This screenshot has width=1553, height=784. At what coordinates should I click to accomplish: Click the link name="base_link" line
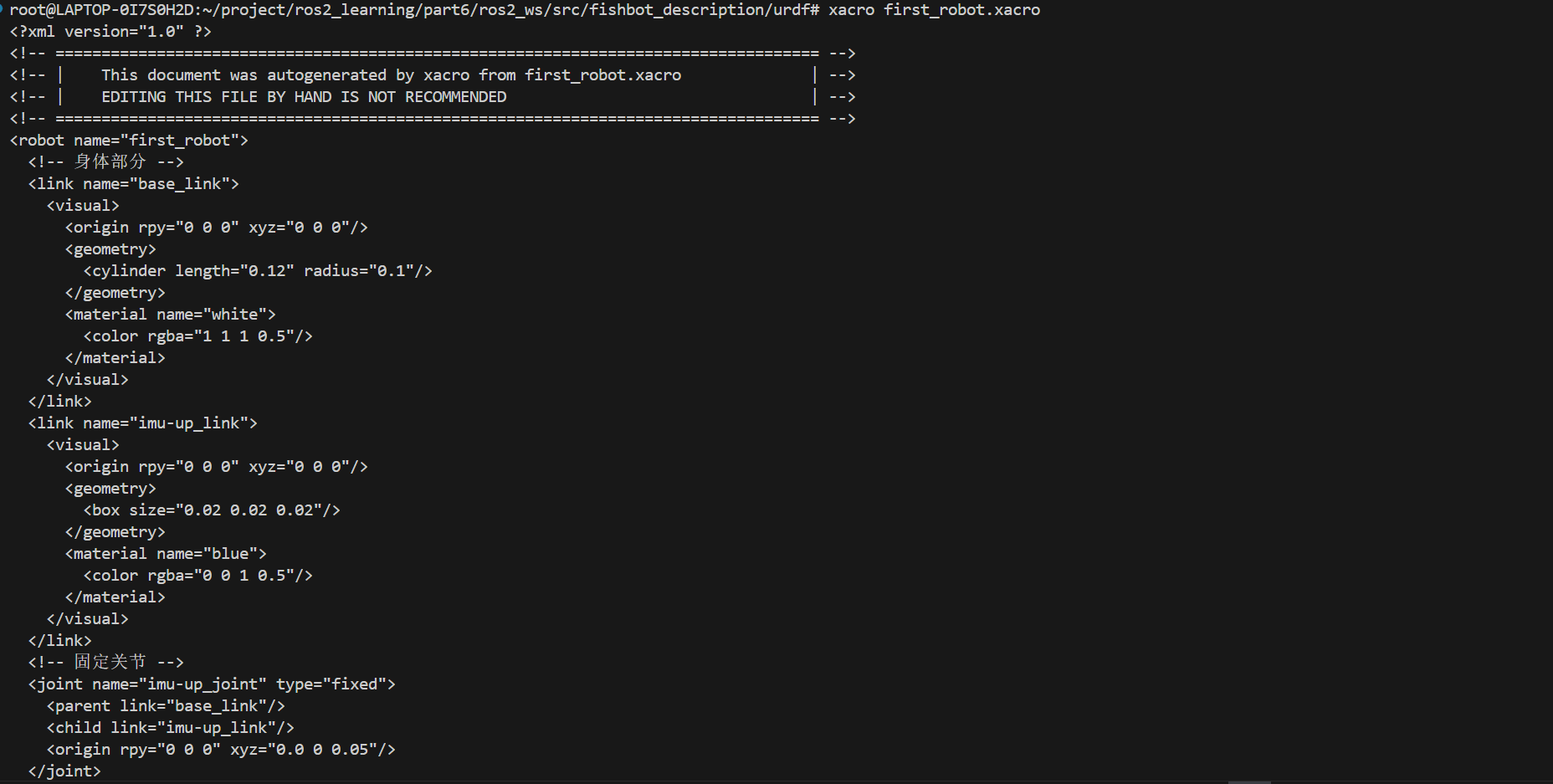coord(133,184)
